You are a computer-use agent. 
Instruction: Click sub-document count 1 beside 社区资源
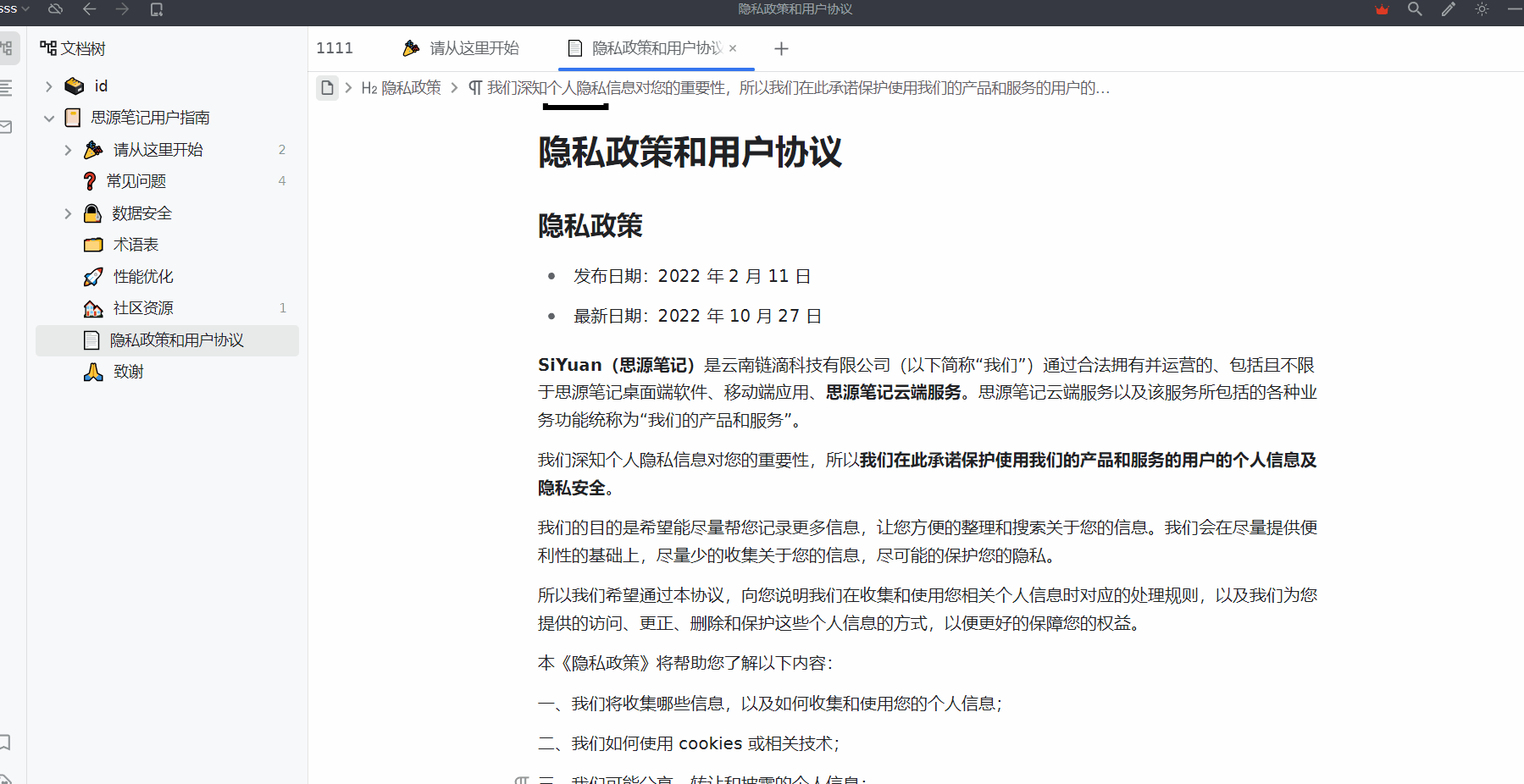tap(282, 308)
